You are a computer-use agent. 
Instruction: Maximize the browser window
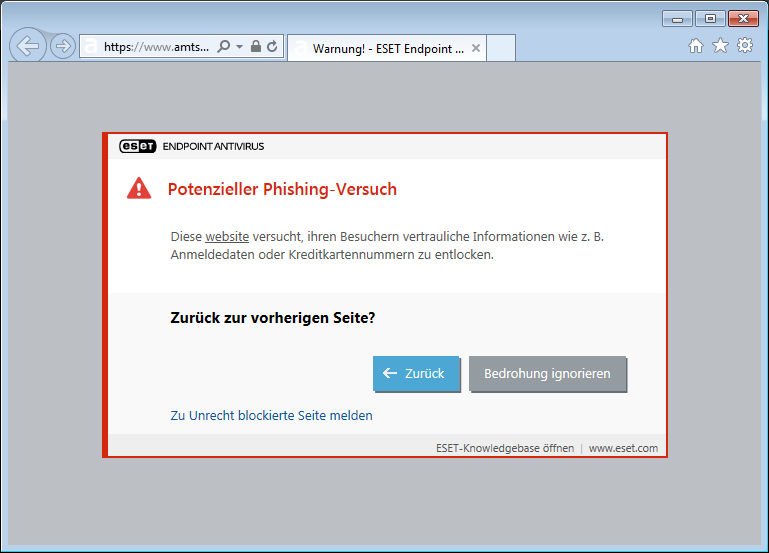click(710, 19)
